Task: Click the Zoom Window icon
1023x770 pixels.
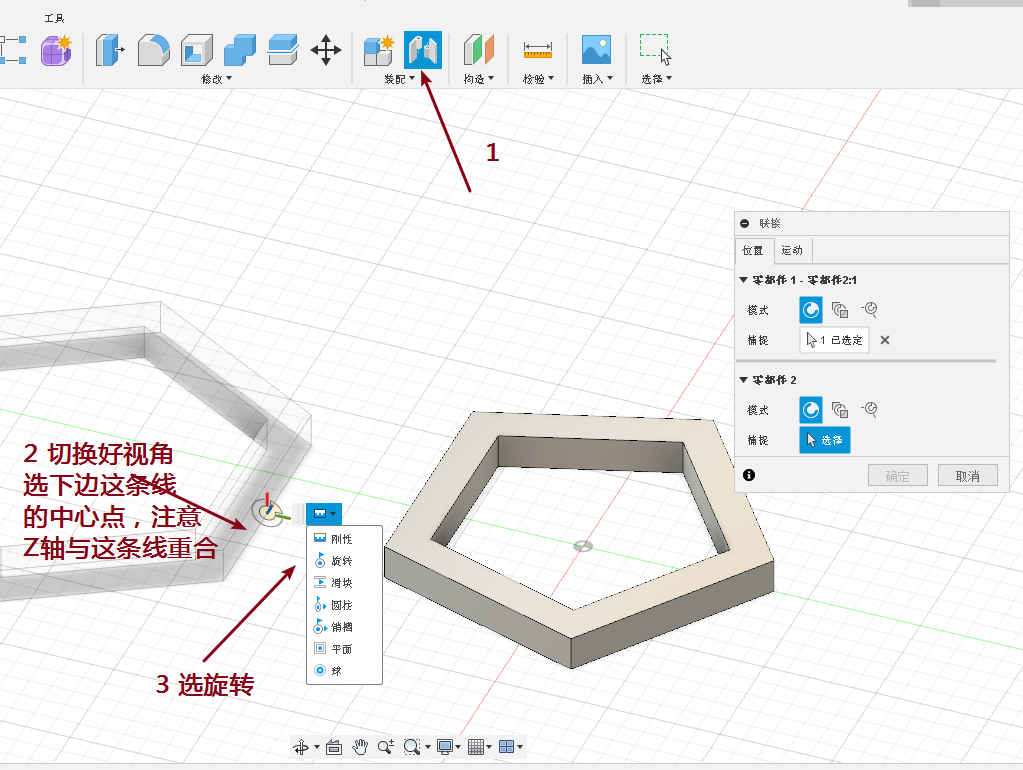Action: pyautogui.click(x=412, y=747)
